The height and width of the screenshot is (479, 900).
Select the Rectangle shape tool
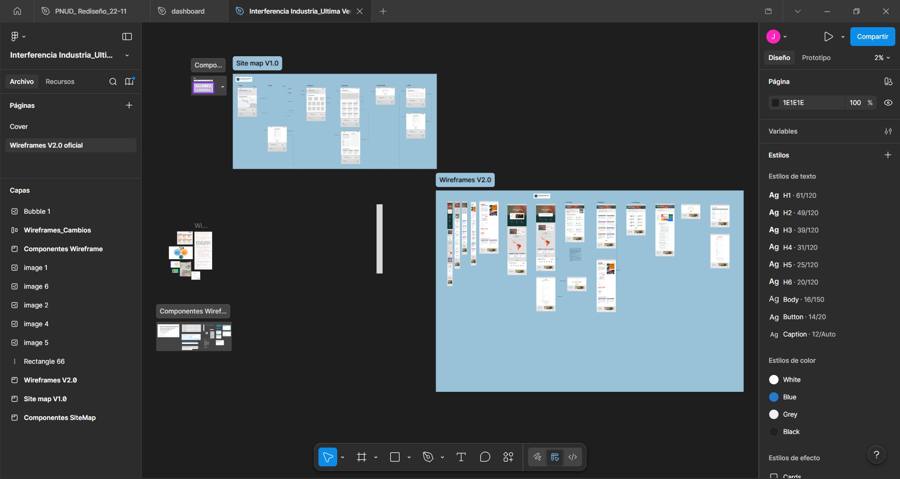click(x=395, y=457)
